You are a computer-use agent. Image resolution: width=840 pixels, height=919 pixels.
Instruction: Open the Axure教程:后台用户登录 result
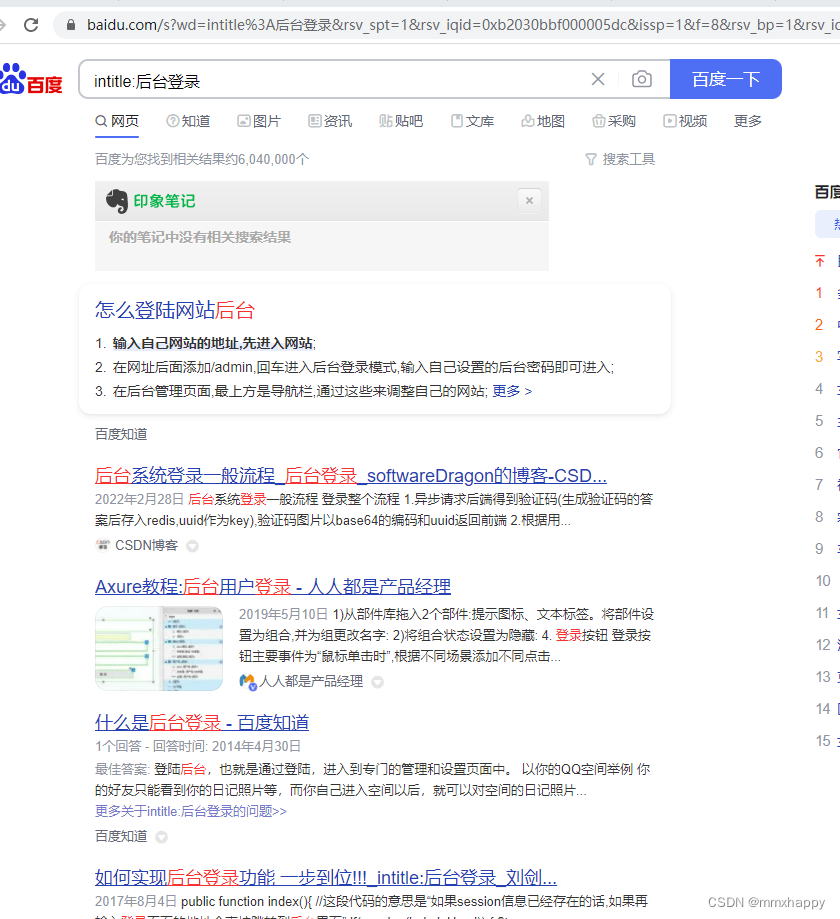(x=273, y=587)
